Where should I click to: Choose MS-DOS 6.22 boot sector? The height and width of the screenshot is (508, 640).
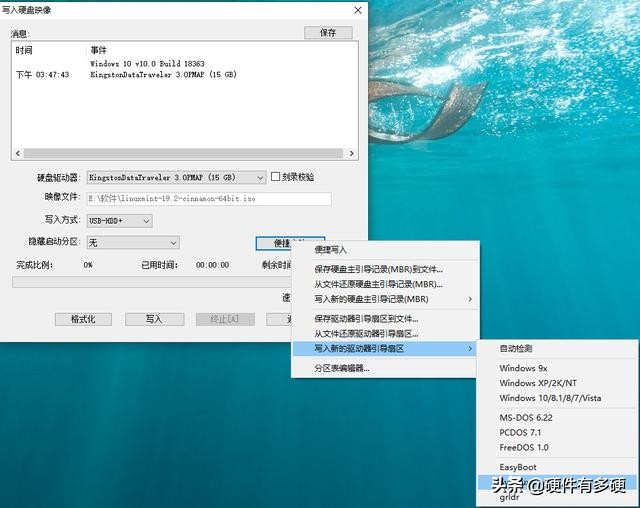point(557,418)
